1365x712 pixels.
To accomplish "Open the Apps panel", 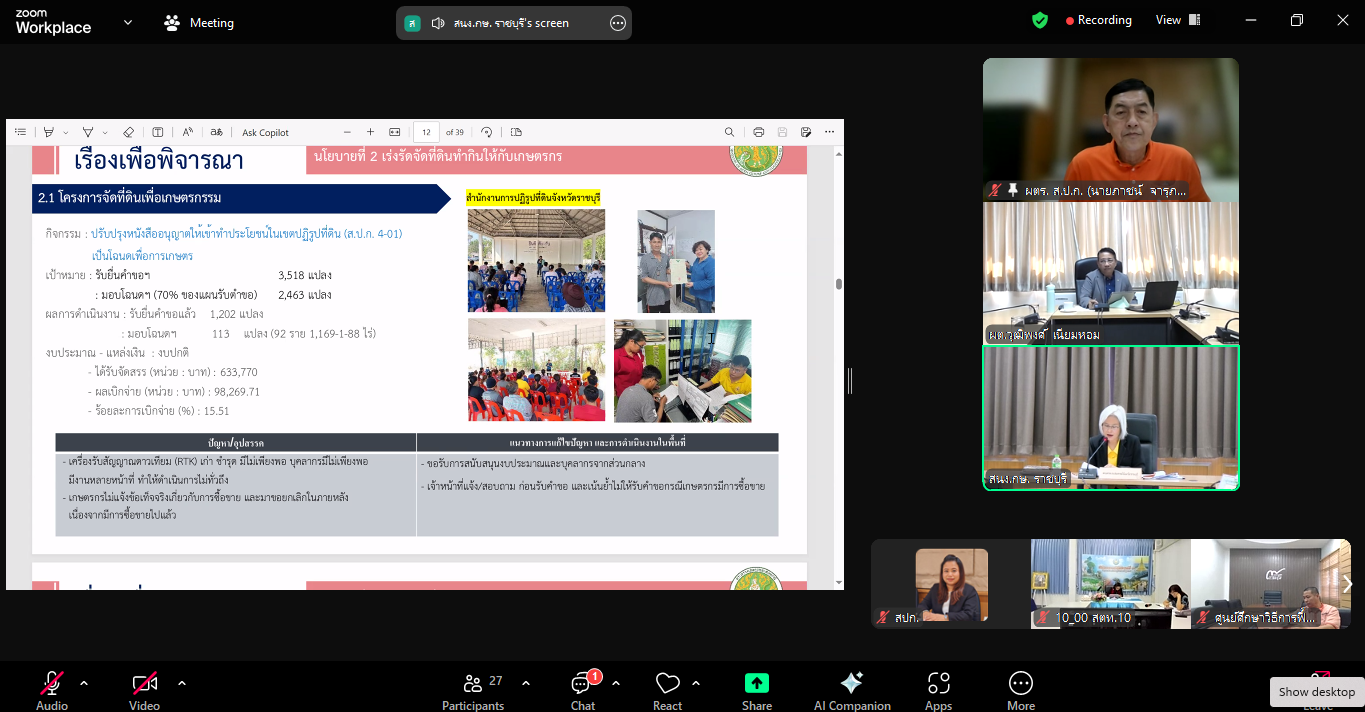I will coord(938,690).
